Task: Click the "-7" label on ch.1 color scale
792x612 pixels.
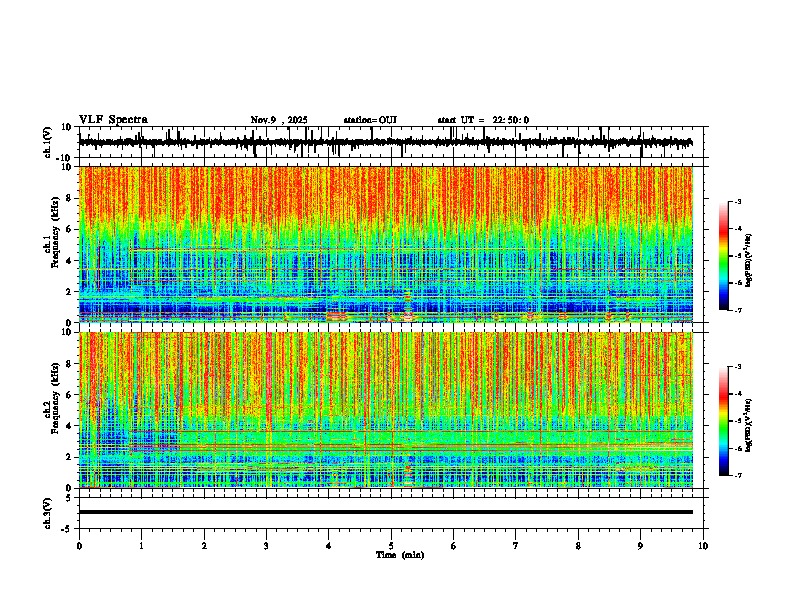Action: [x=738, y=310]
